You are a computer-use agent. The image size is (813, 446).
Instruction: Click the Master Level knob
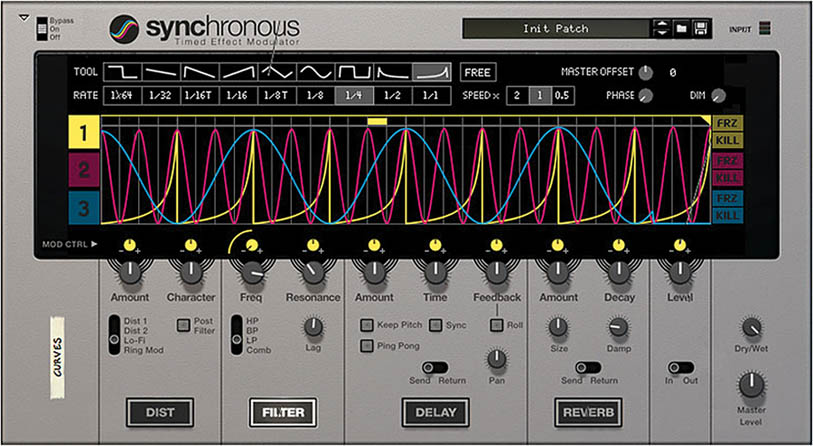749,384
